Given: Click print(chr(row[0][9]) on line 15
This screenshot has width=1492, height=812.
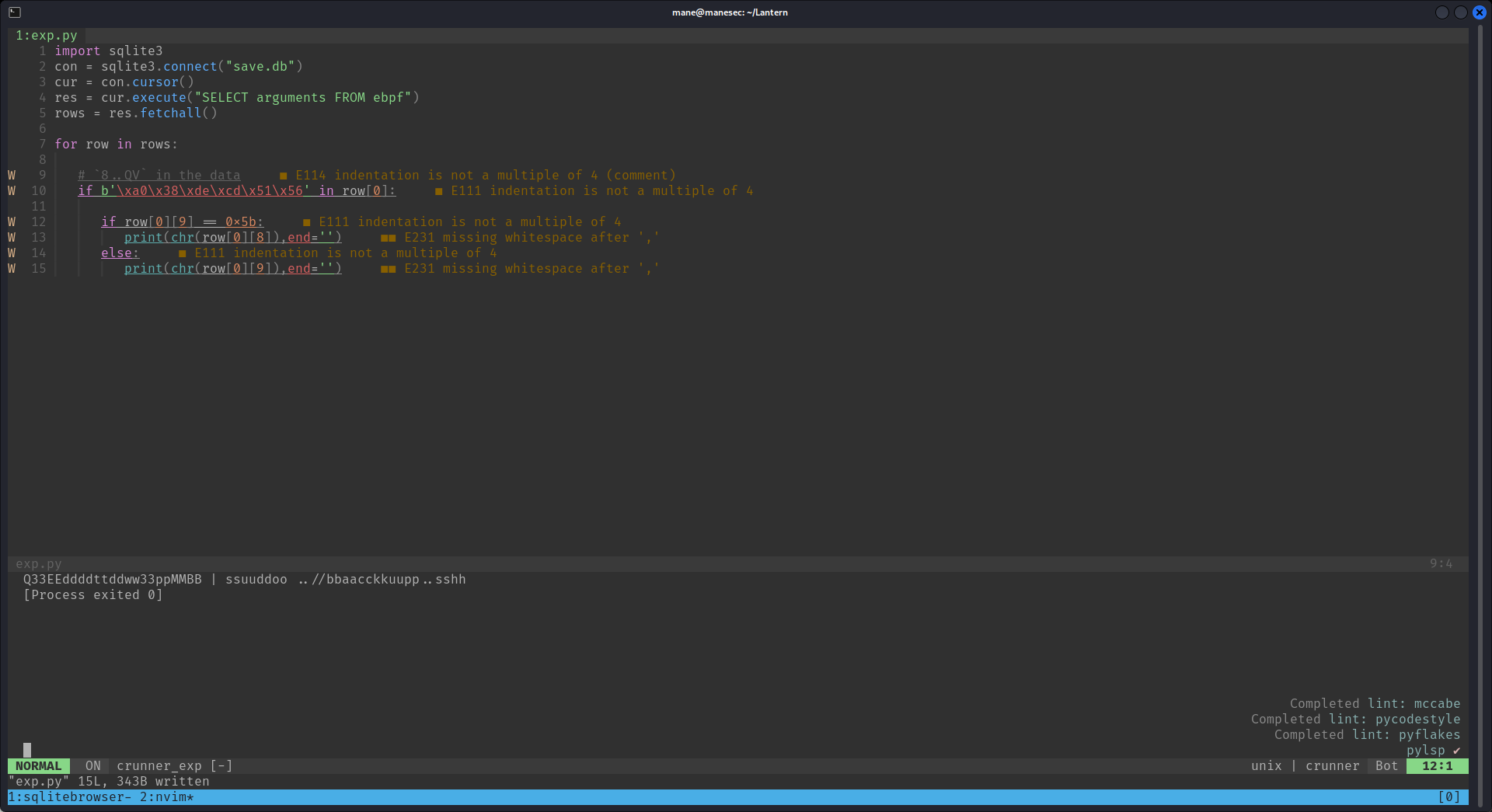Looking at the screenshot, I should (x=202, y=269).
